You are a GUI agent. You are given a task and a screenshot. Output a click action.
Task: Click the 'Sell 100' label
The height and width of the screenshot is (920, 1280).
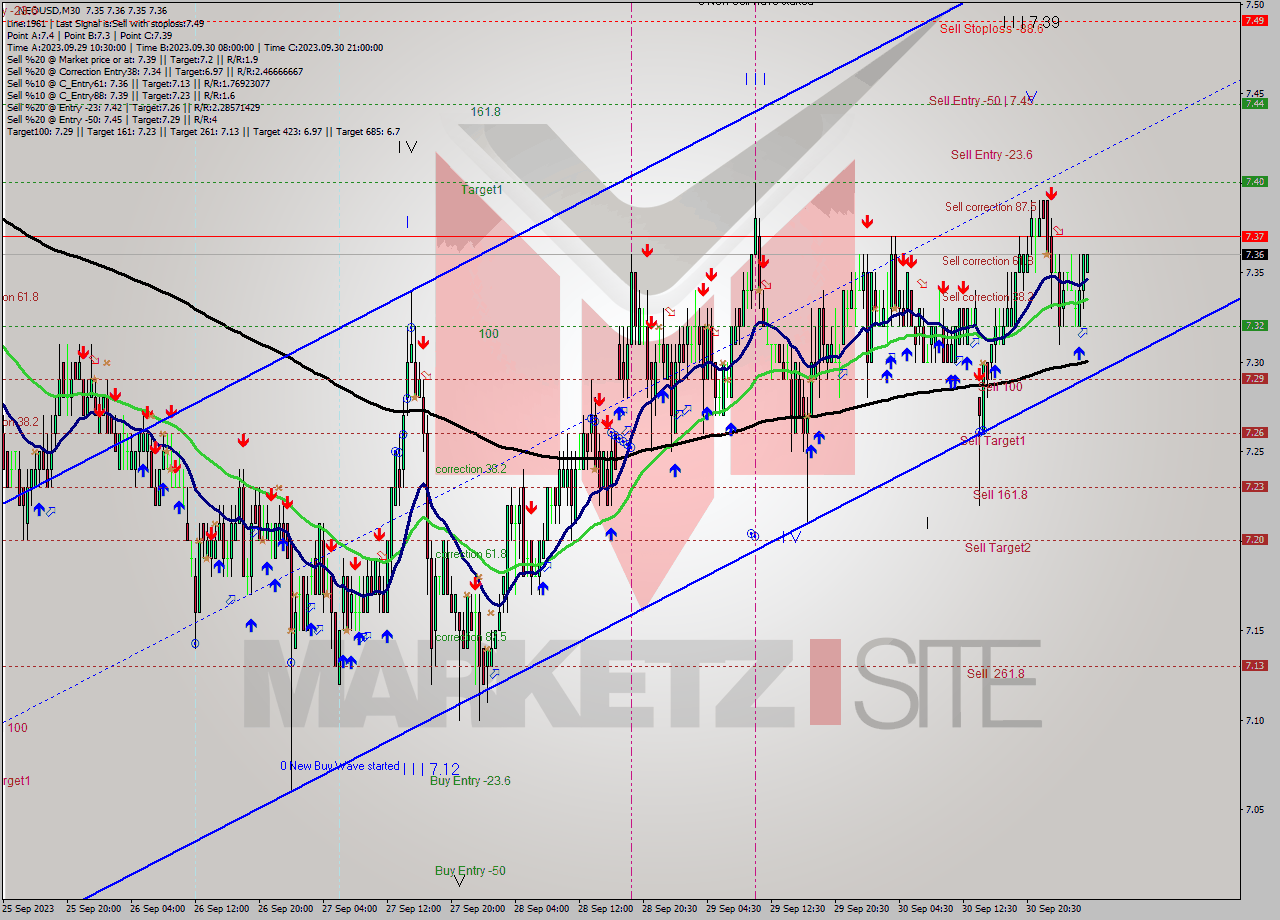1000,387
